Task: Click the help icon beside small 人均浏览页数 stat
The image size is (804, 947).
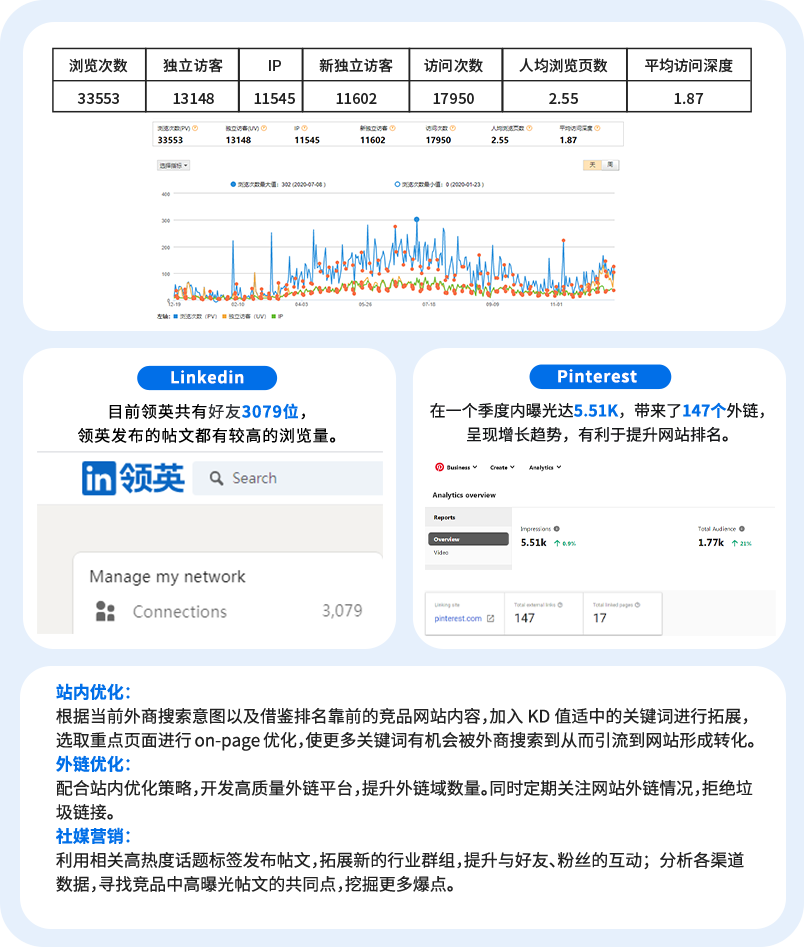Action: pos(529,128)
